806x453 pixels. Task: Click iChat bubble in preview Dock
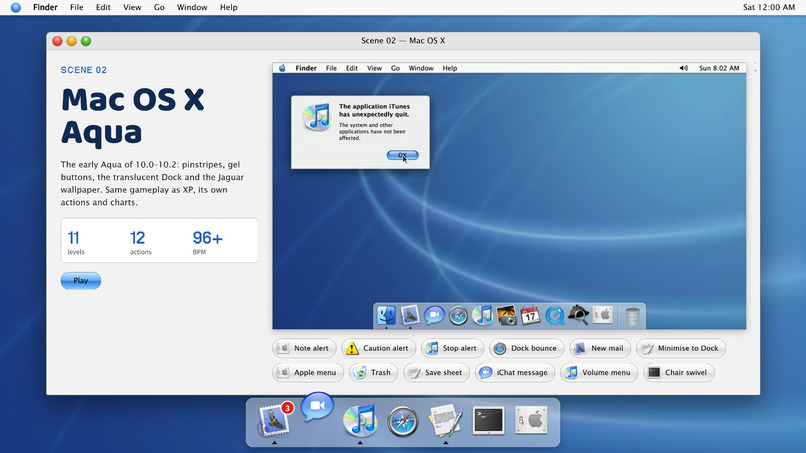pyautogui.click(x=434, y=315)
